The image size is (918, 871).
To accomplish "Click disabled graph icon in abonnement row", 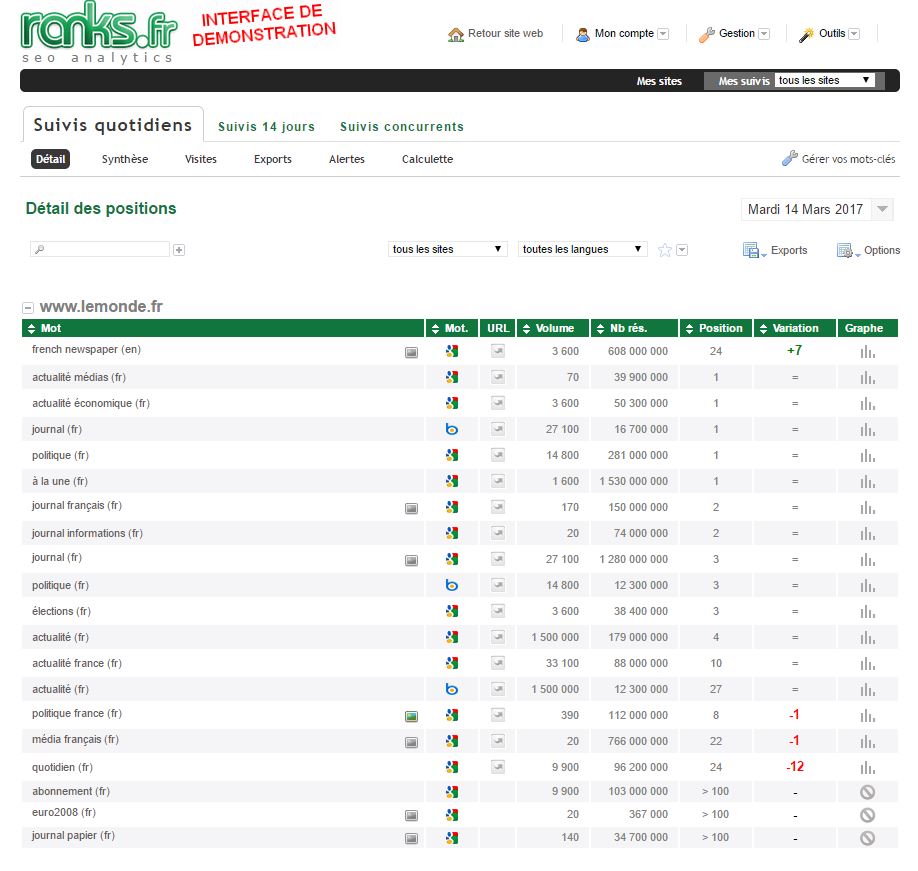I will [868, 792].
